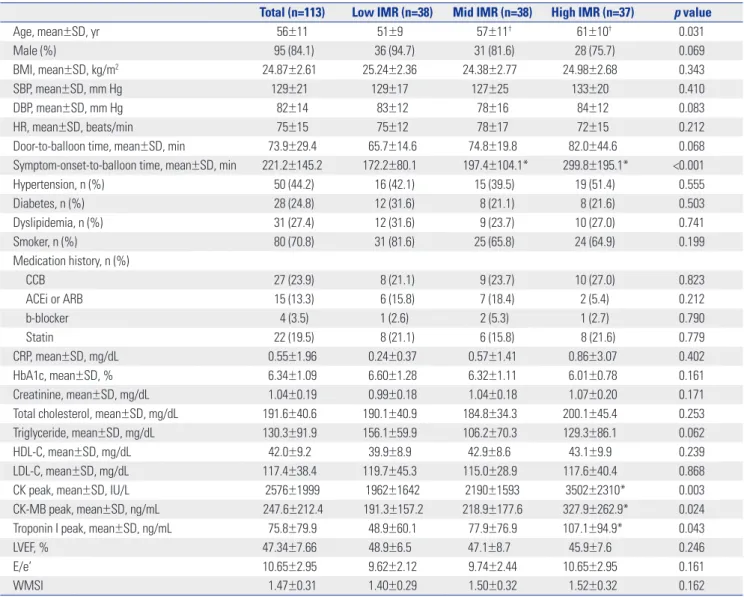Click the 'Low IMR (n=38)' column header
The width and height of the screenshot is (744, 597).
coord(392,12)
